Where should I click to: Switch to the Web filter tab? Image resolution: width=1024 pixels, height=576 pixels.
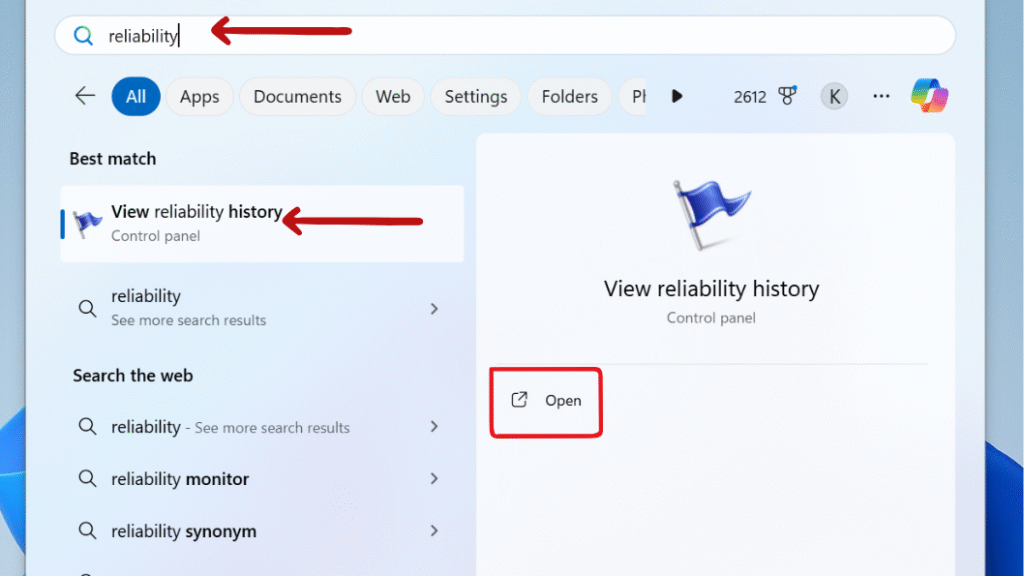point(392,97)
